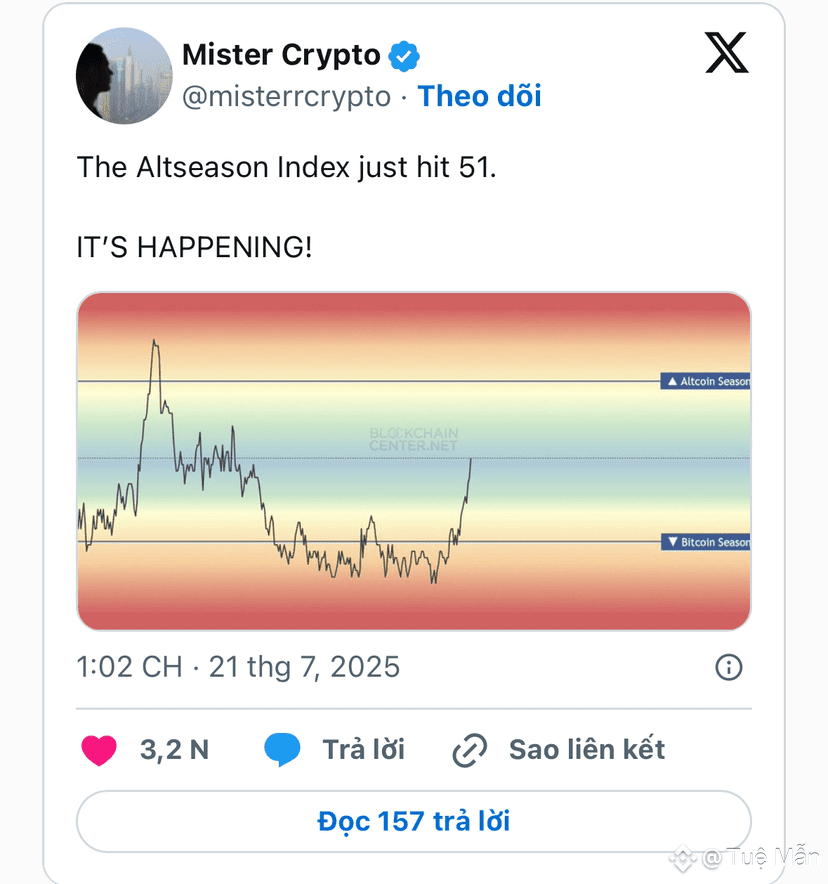Click the 3,2 N like count
Viewport: 828px width, 884px height.
pyautogui.click(x=174, y=750)
